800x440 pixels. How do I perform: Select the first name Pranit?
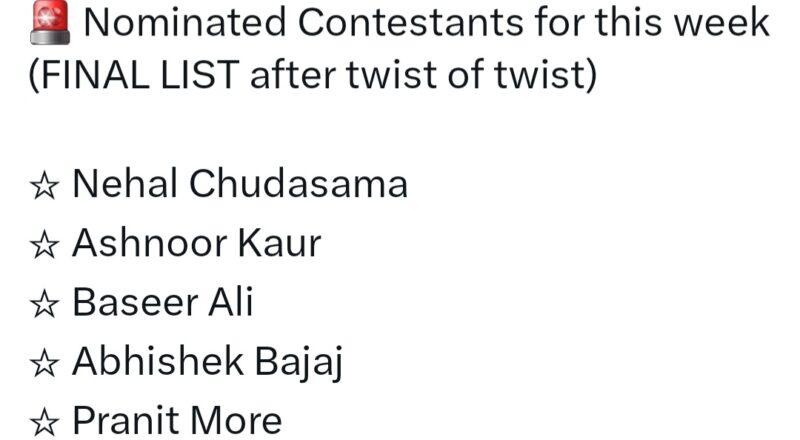(127, 421)
